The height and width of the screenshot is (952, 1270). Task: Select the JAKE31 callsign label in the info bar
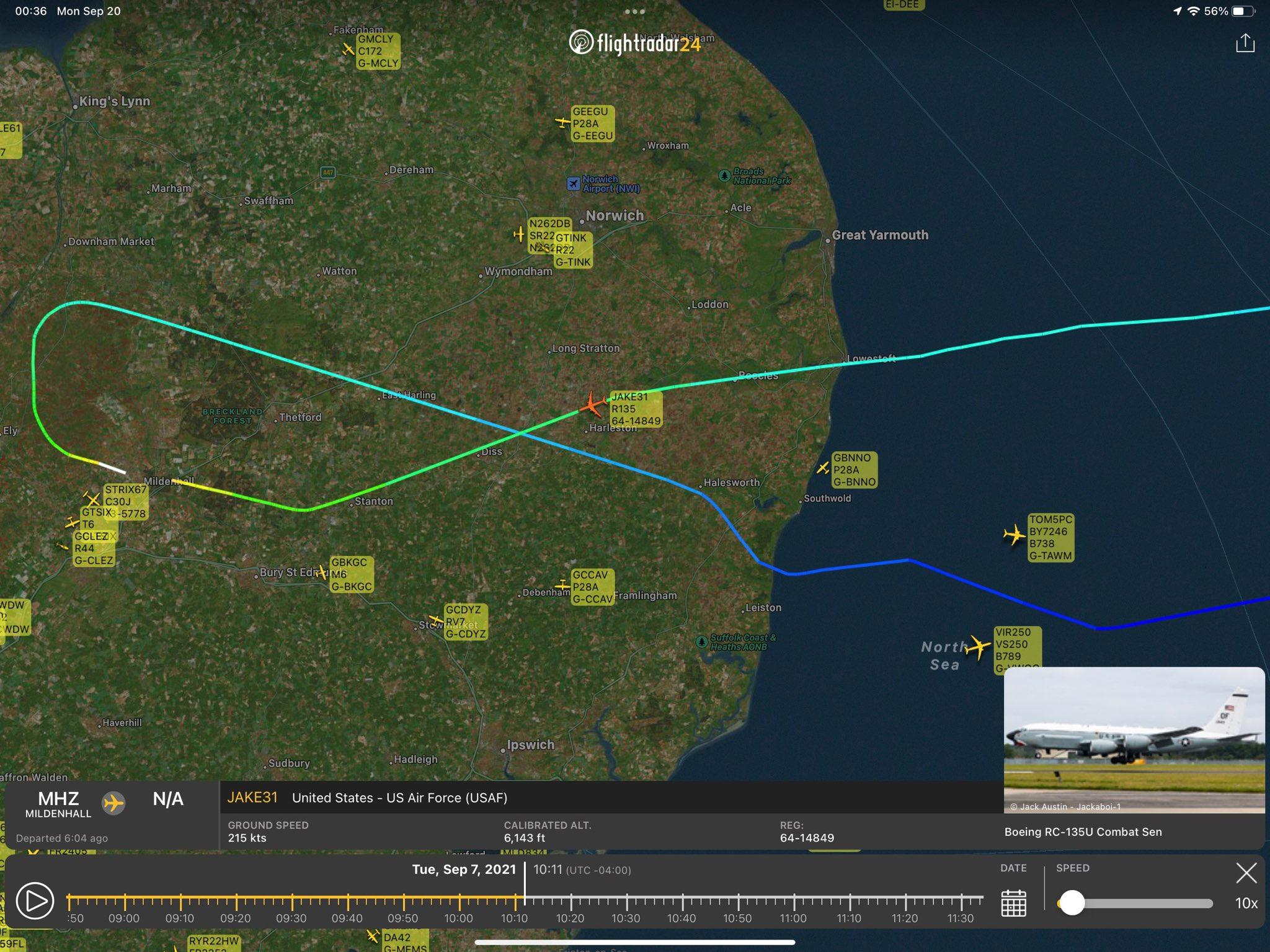pos(252,798)
